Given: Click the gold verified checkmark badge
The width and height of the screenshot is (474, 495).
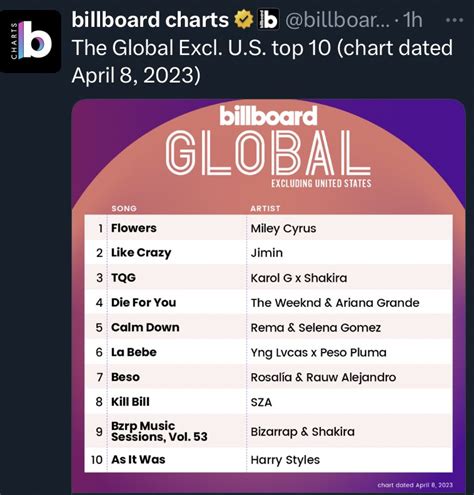Looking at the screenshot, I should (244, 20).
